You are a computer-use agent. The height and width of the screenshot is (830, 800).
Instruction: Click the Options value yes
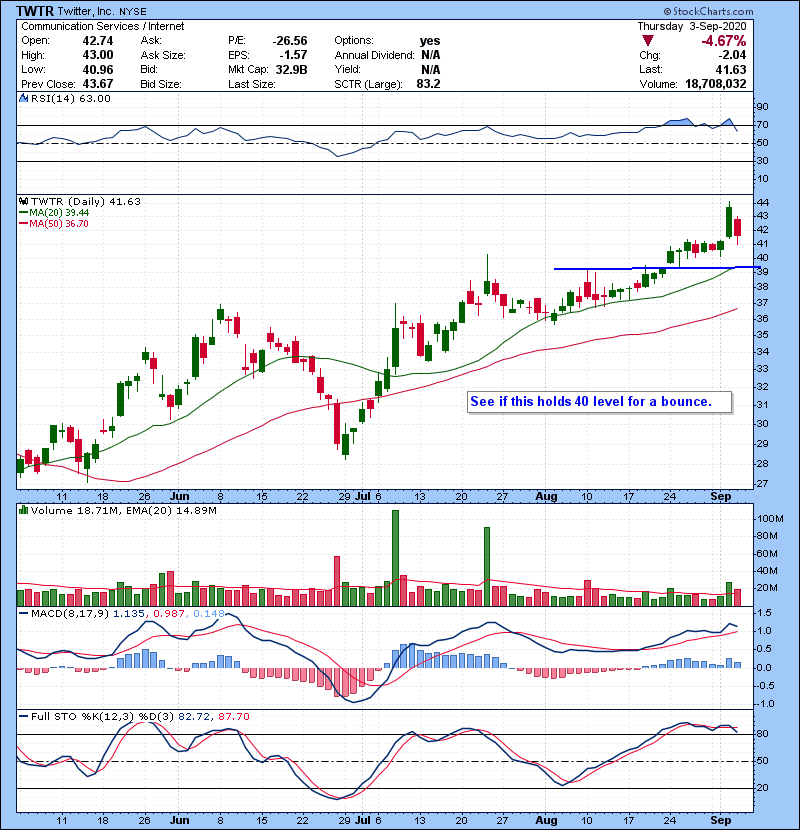430,41
